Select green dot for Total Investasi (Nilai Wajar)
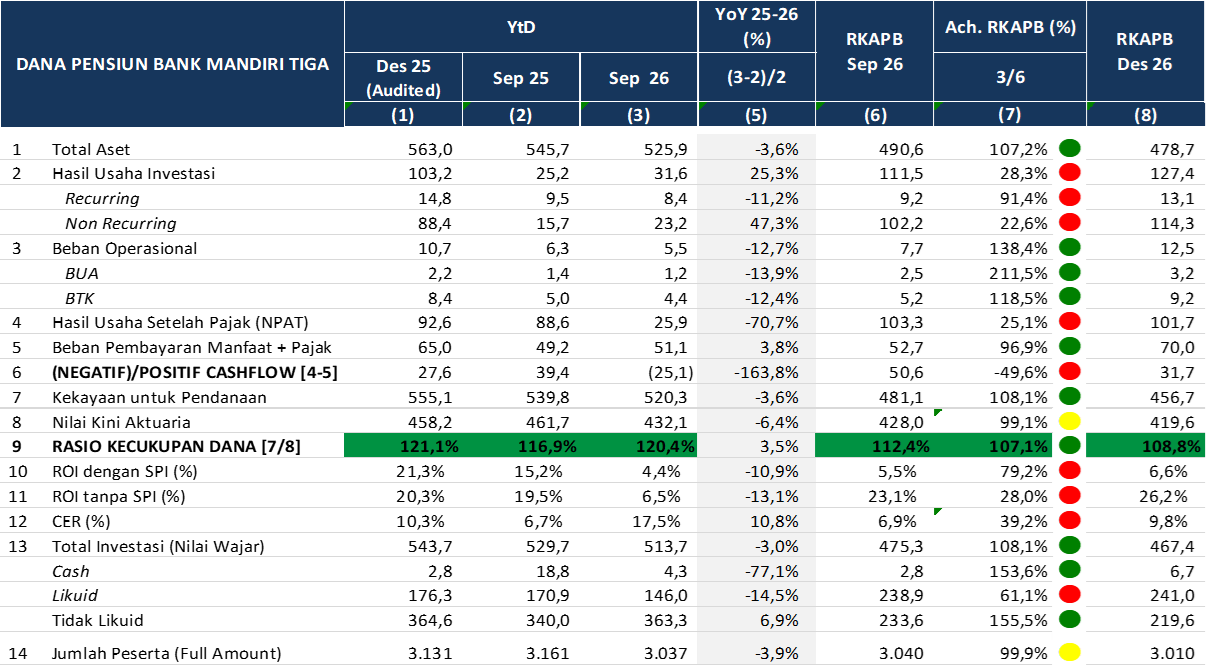Screen dimensions: 1206x670 click(x=1069, y=546)
